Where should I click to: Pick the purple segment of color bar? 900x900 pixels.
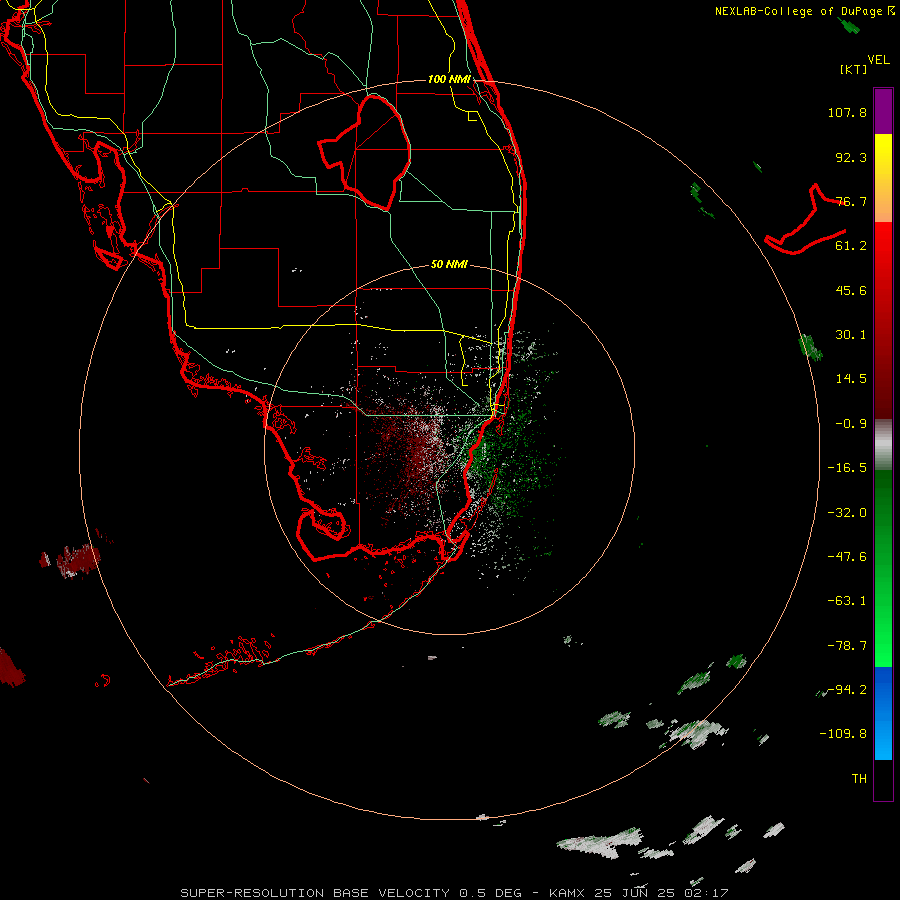(883, 111)
